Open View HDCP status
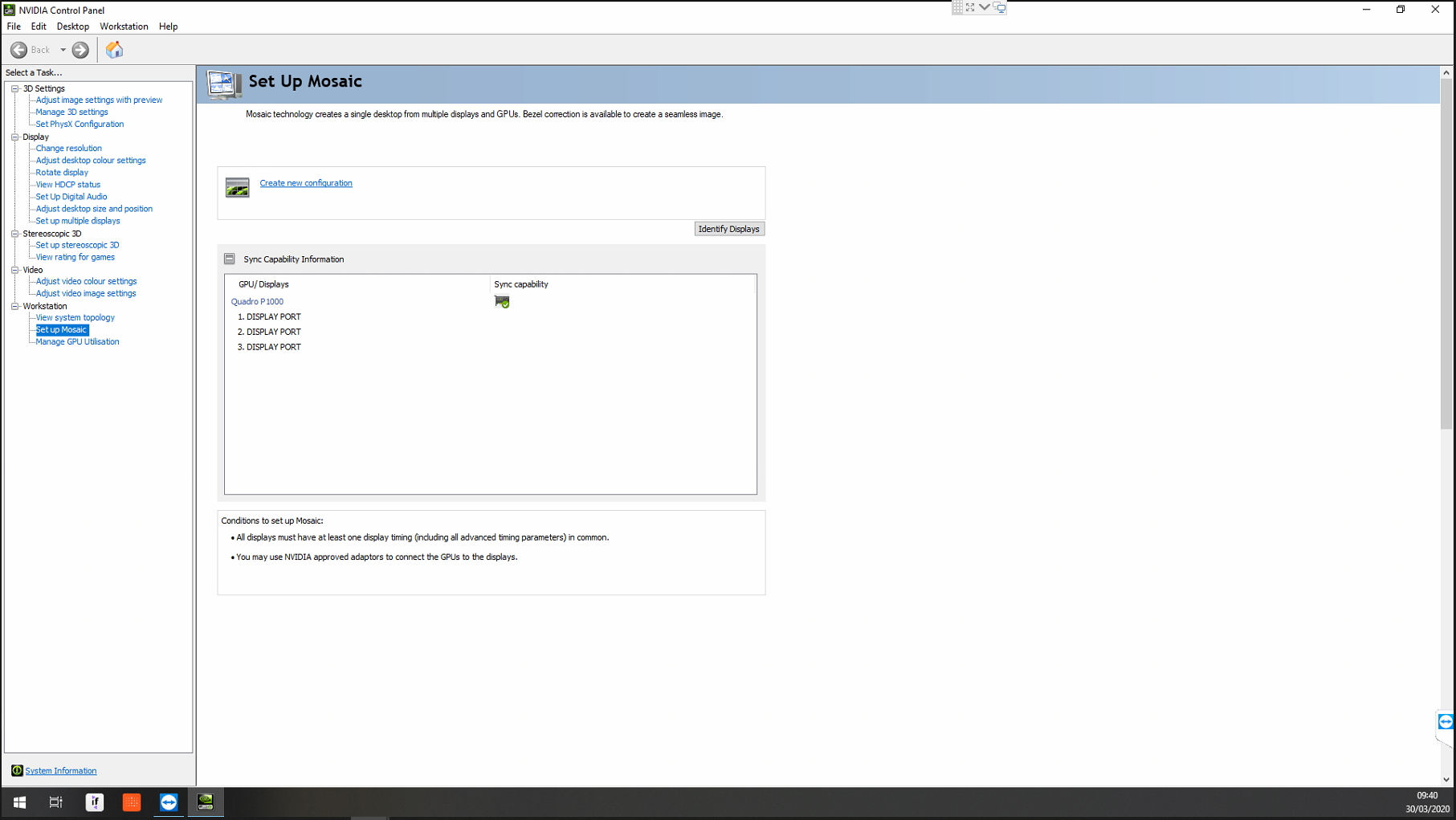 (x=67, y=185)
